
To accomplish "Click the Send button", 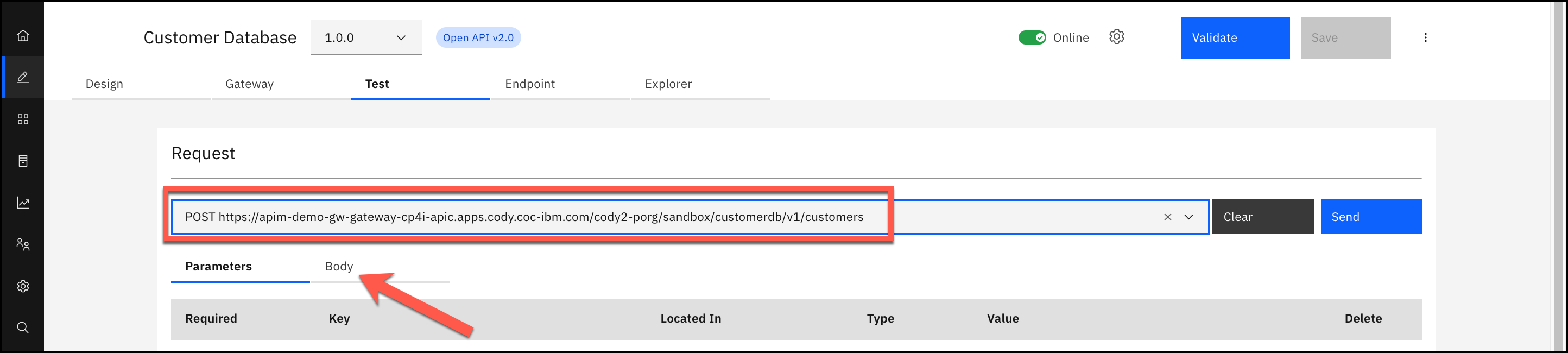I will [x=1370, y=217].
